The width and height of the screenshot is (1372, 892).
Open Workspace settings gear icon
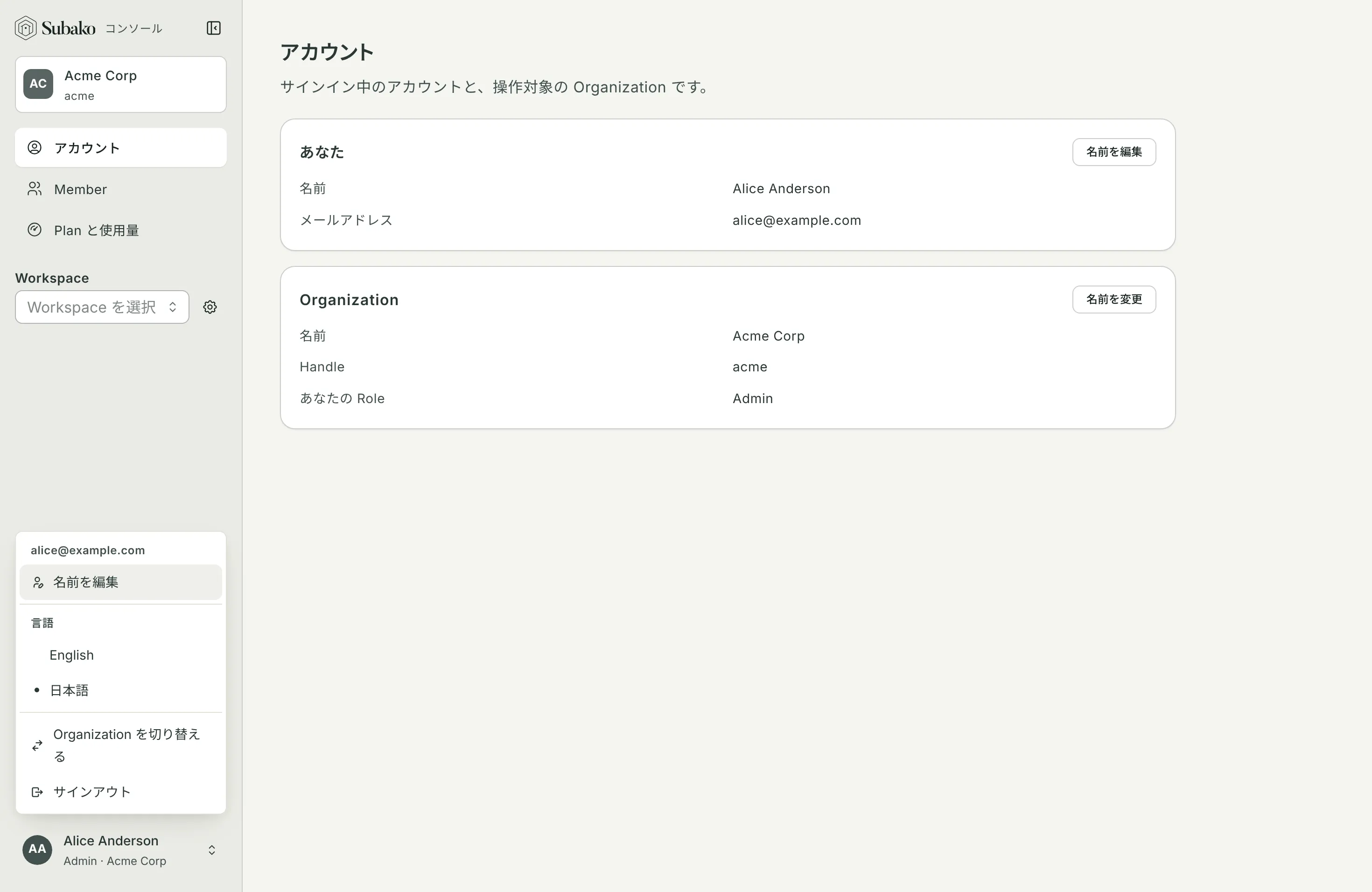click(210, 307)
